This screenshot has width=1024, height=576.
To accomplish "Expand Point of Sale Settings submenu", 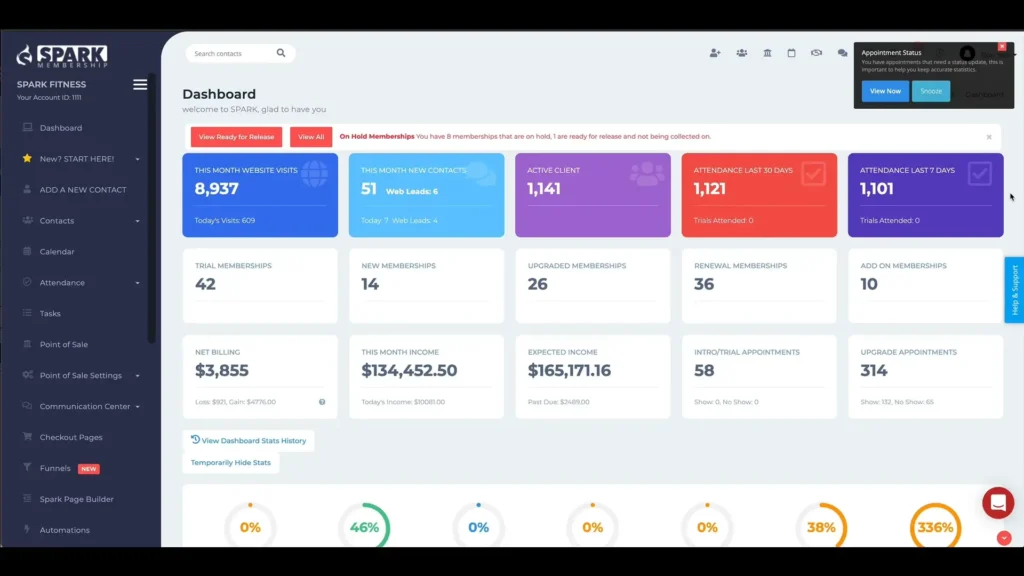I will [137, 376].
